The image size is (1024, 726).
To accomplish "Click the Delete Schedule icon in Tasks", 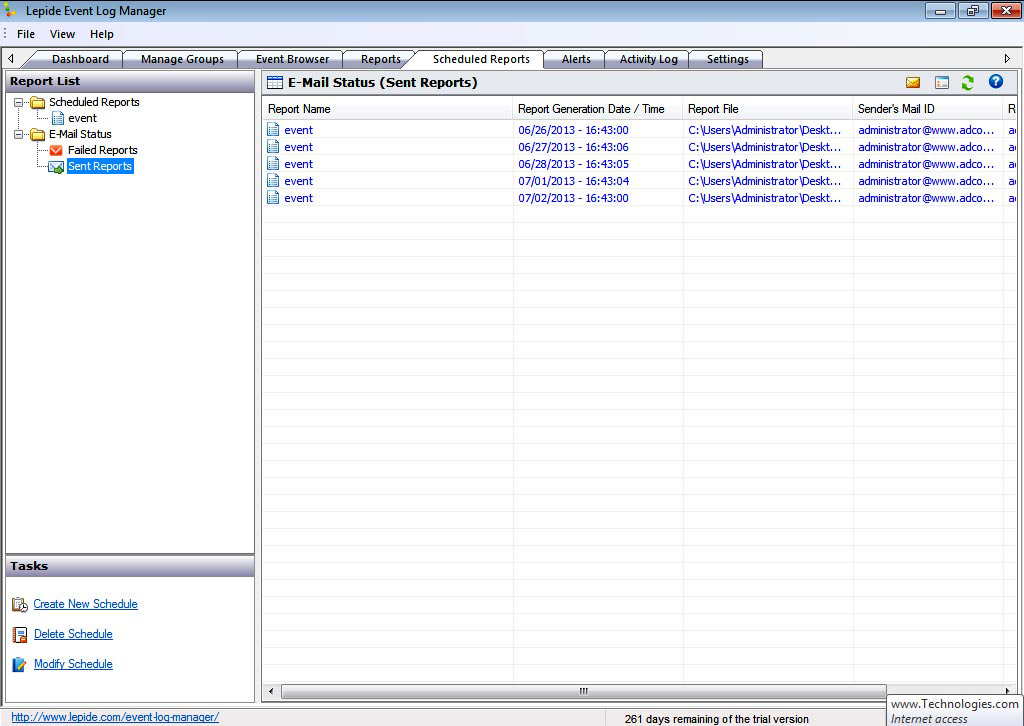I will click(18, 634).
